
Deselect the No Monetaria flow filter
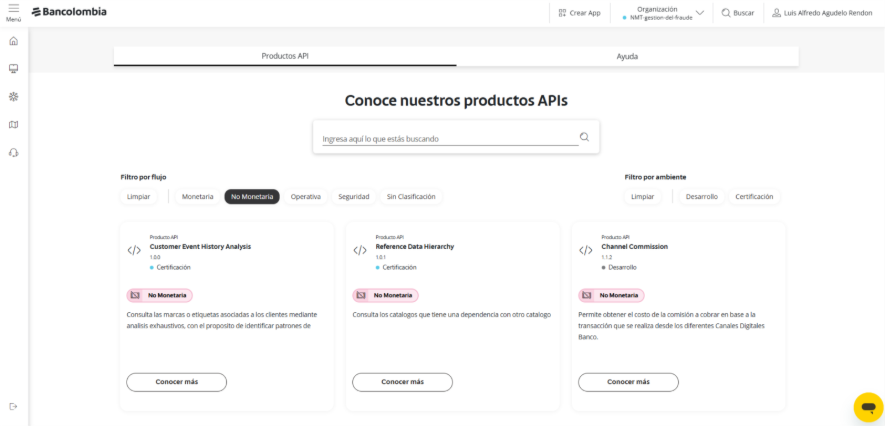coord(252,197)
